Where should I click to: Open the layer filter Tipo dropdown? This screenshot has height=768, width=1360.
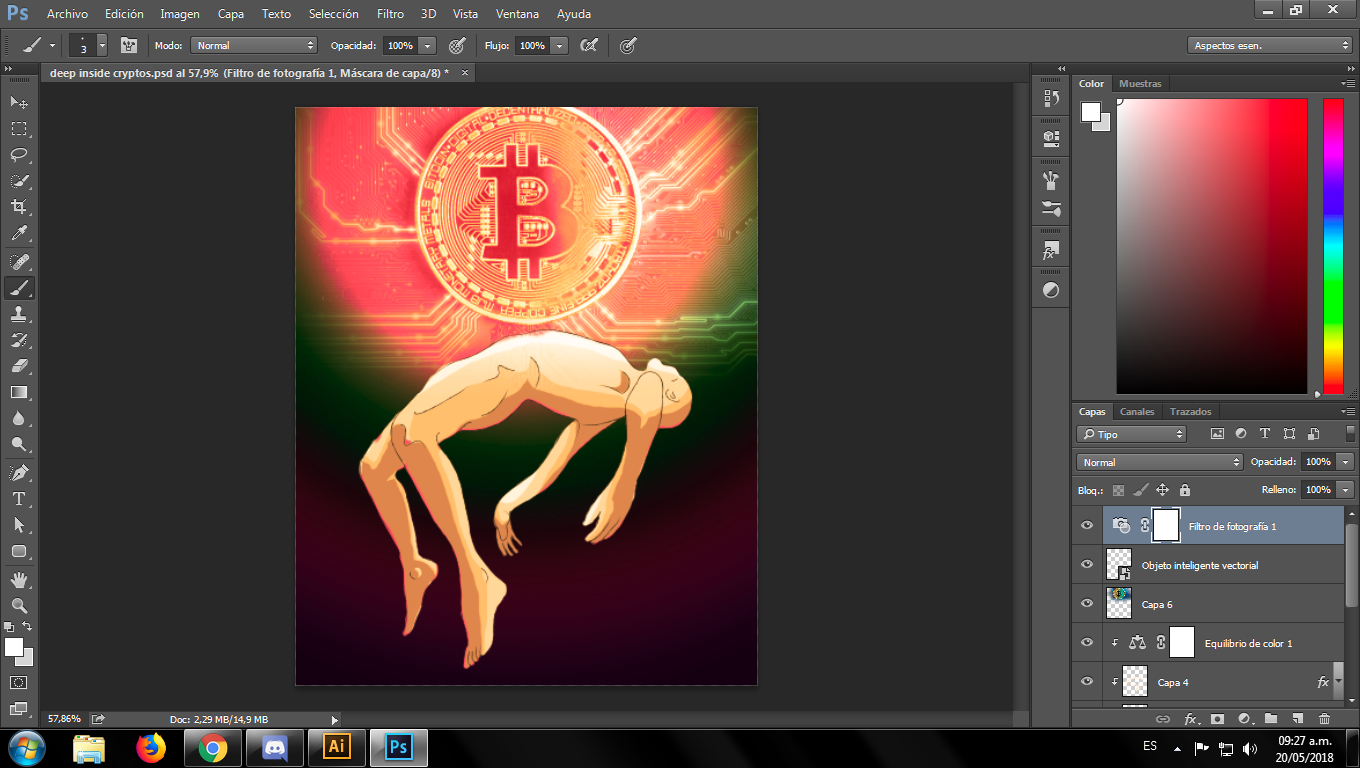(1132, 434)
